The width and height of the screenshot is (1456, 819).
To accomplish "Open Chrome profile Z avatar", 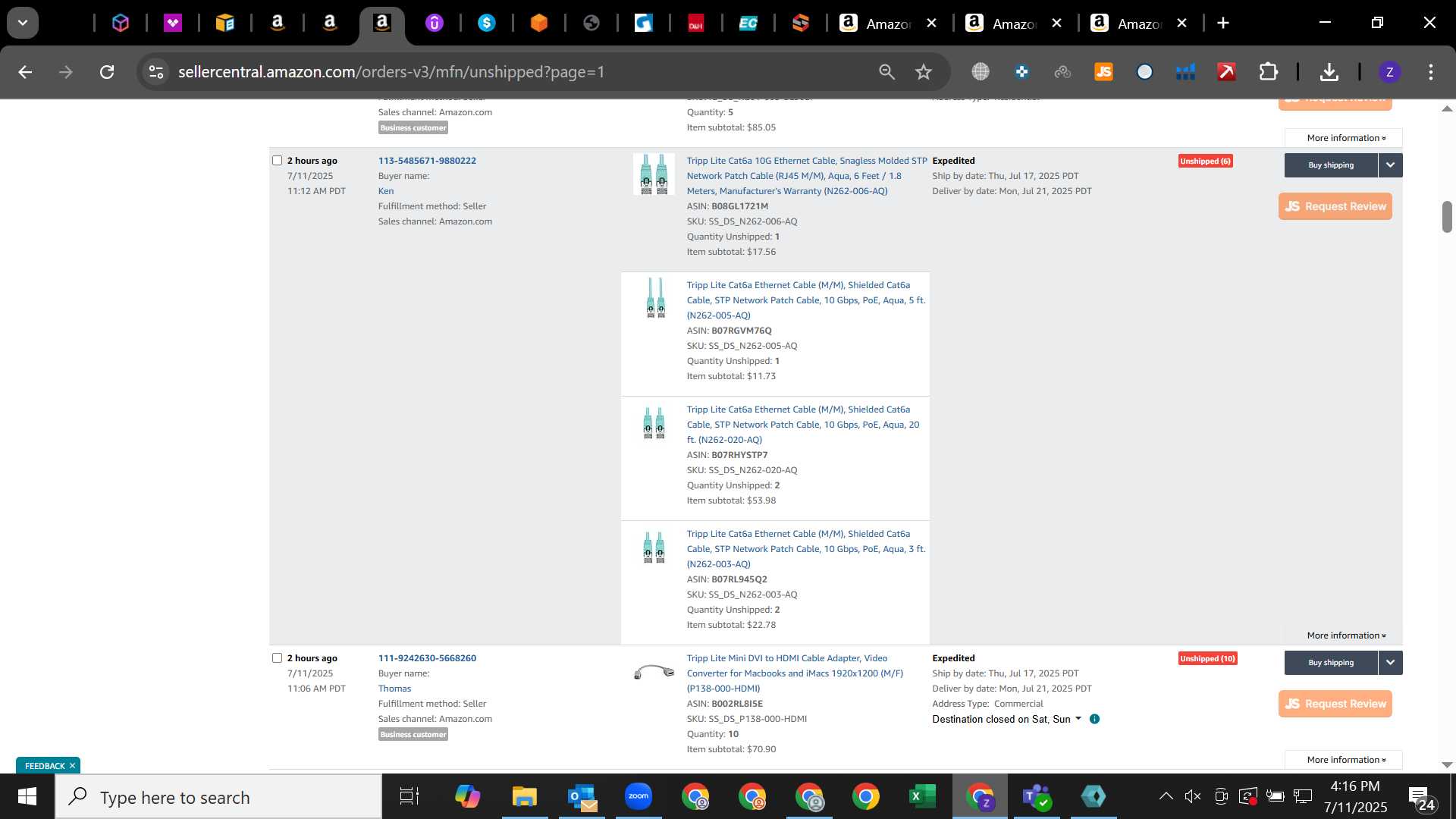I will 1389,72.
